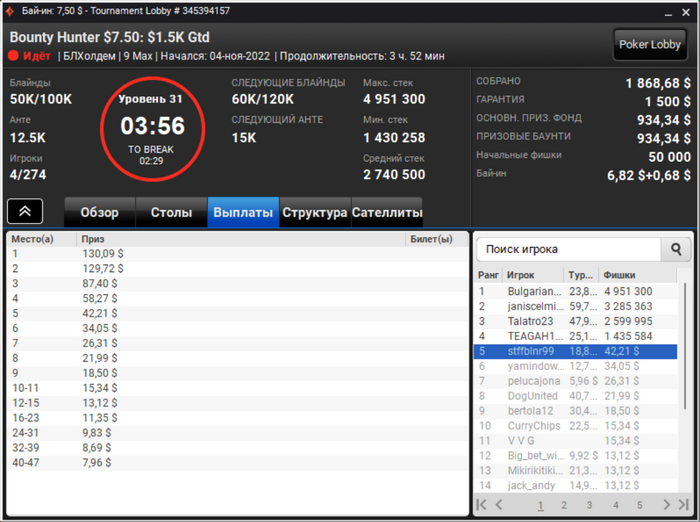Select payout row for places 16-23
This screenshot has height=522, width=700.
(238, 418)
